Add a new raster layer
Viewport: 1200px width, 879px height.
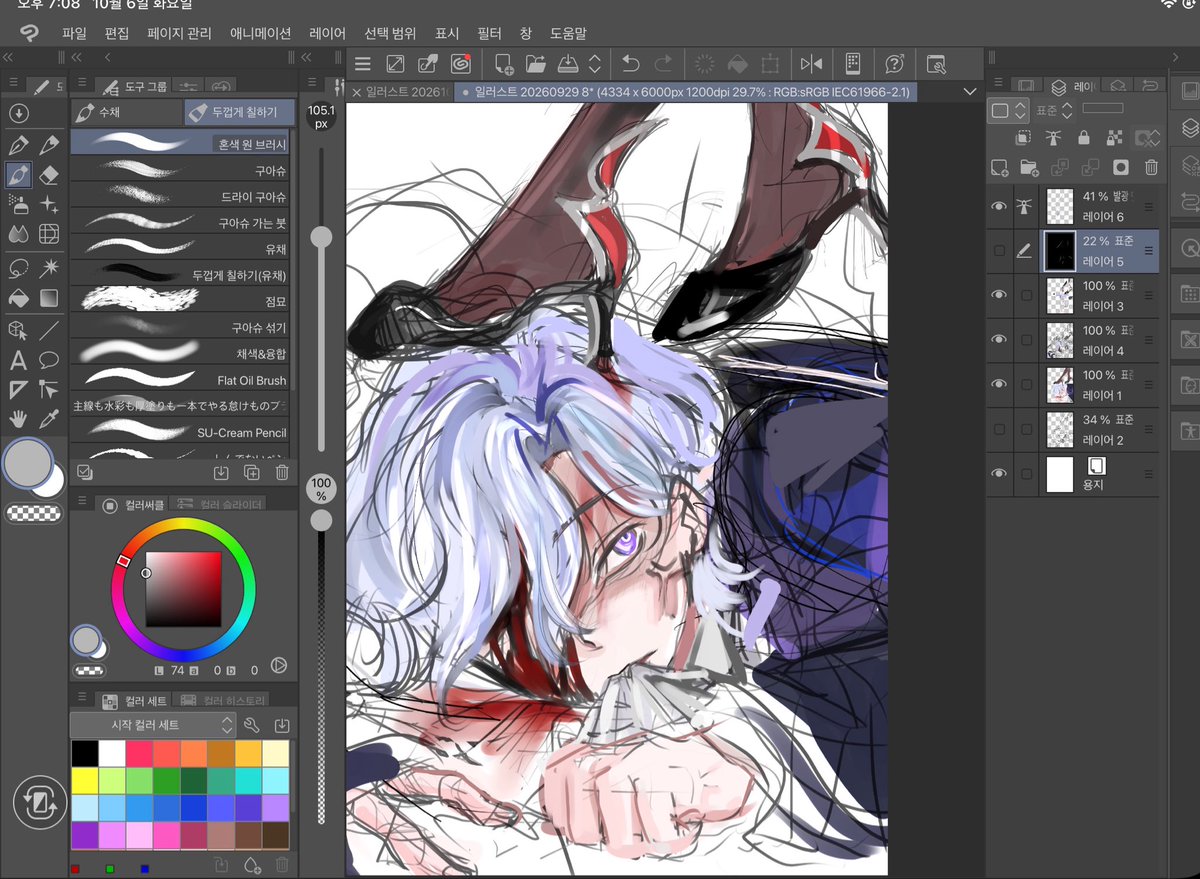(998, 167)
